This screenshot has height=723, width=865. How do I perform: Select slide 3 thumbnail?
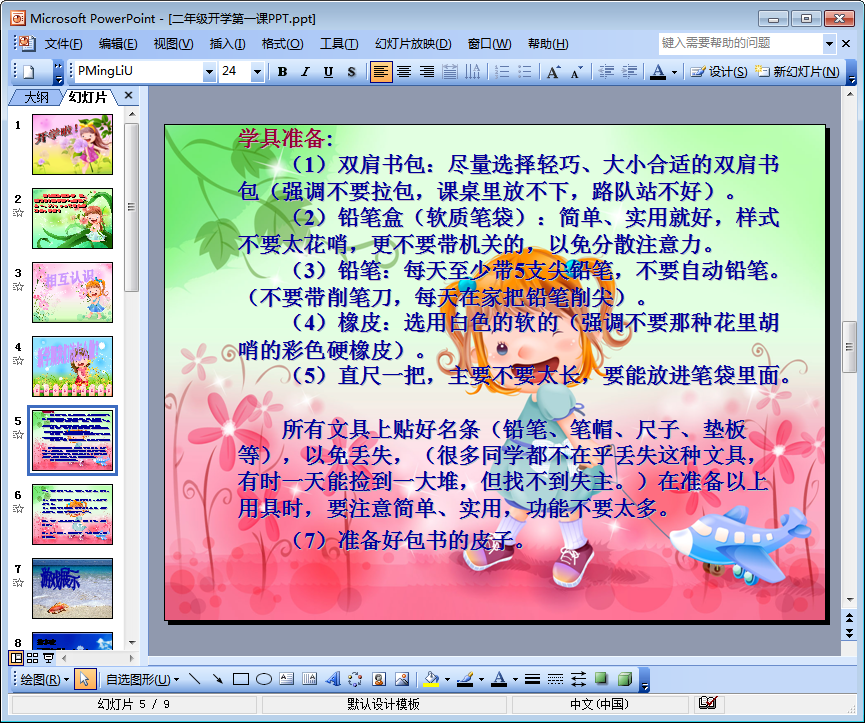click(72, 292)
